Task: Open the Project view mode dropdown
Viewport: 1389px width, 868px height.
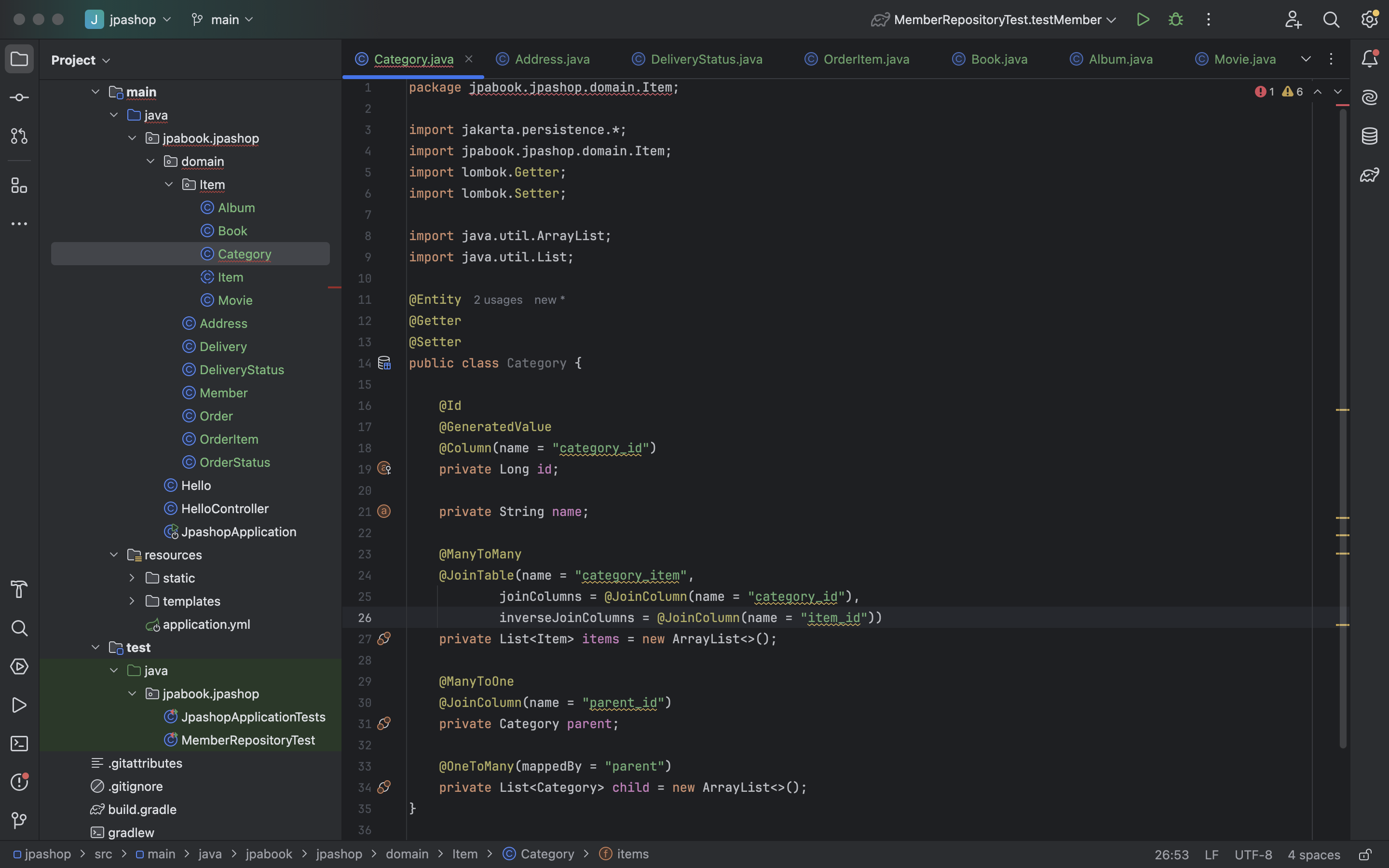Action: click(x=81, y=60)
